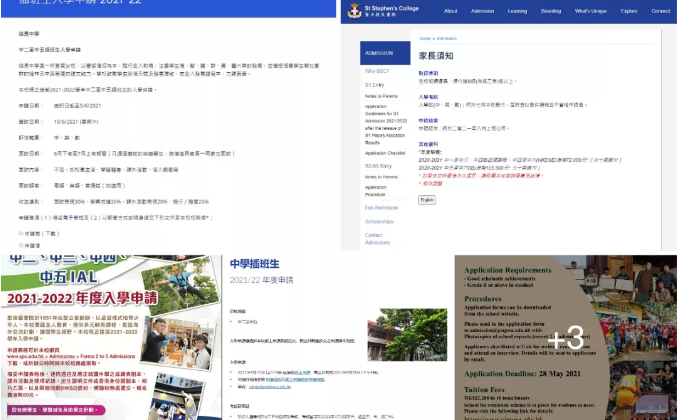The width and height of the screenshot is (677, 420).
Task: Open the Connect menu
Action: click(x=661, y=11)
